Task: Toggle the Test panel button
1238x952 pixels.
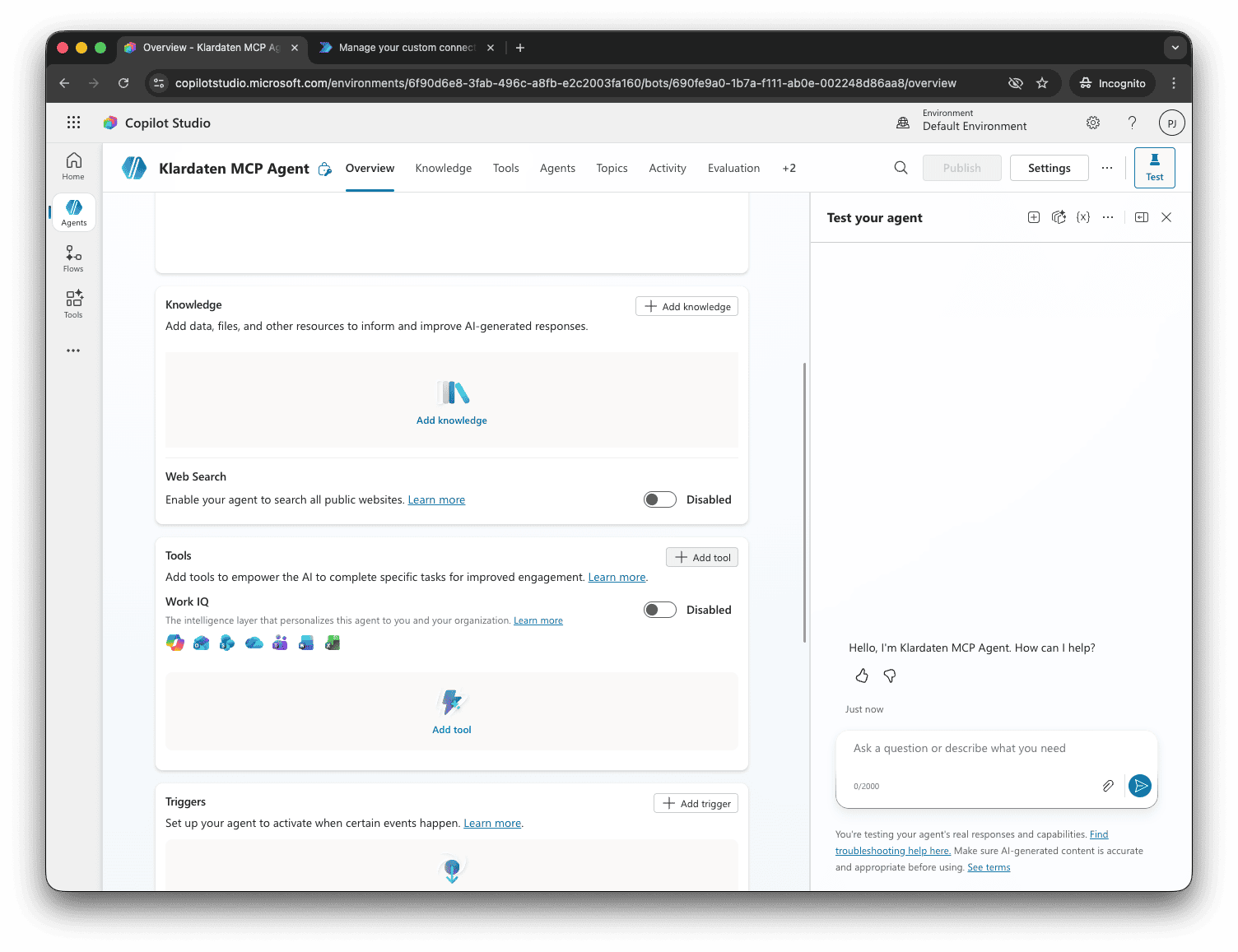Action: click(x=1155, y=168)
